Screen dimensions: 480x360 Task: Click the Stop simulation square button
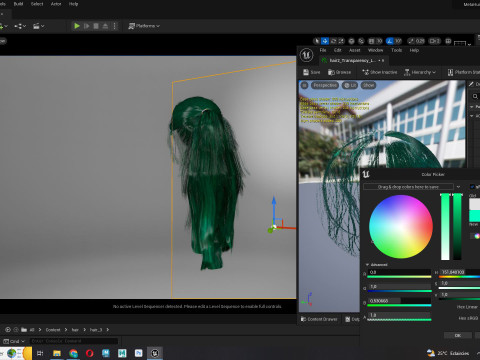tap(96, 26)
